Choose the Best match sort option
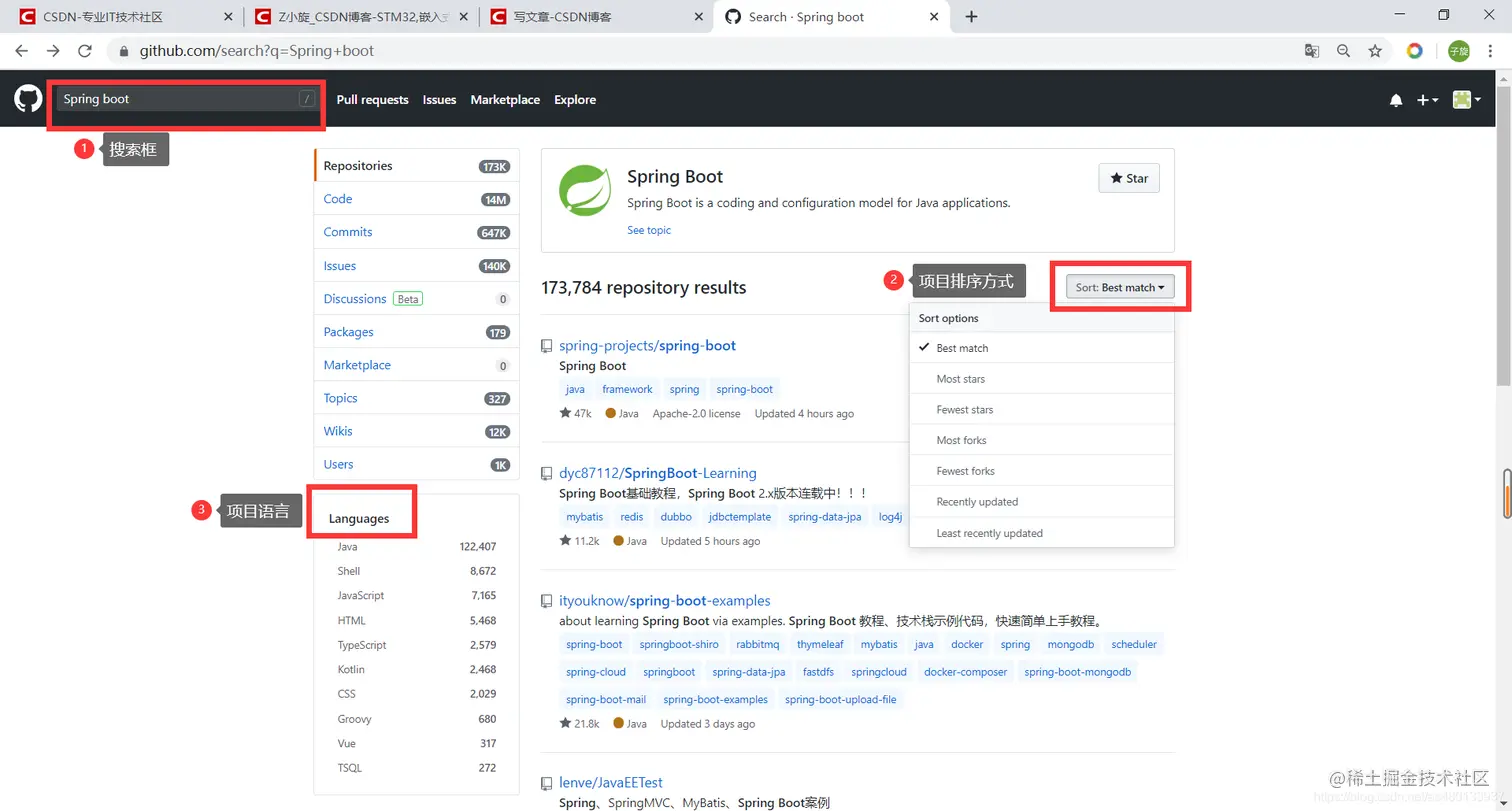Viewport: 1512px width, 811px height. click(x=1042, y=348)
